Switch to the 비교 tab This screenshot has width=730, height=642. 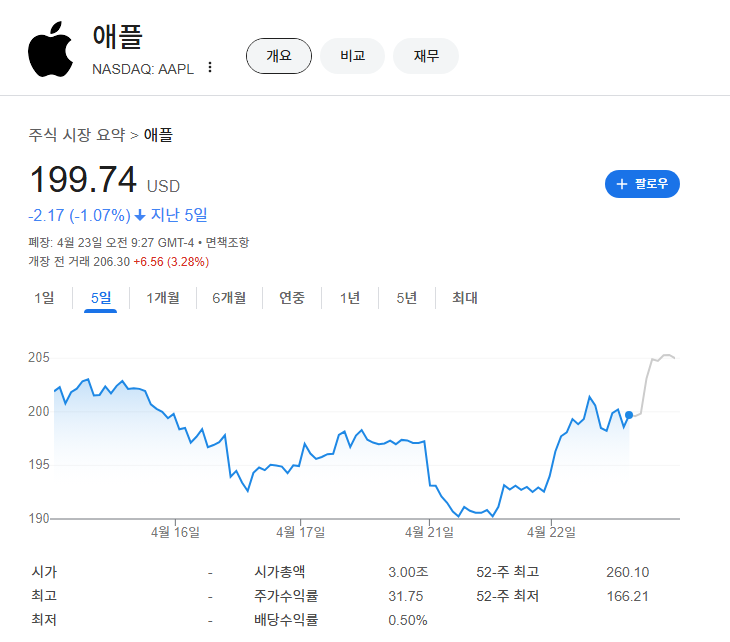point(352,56)
